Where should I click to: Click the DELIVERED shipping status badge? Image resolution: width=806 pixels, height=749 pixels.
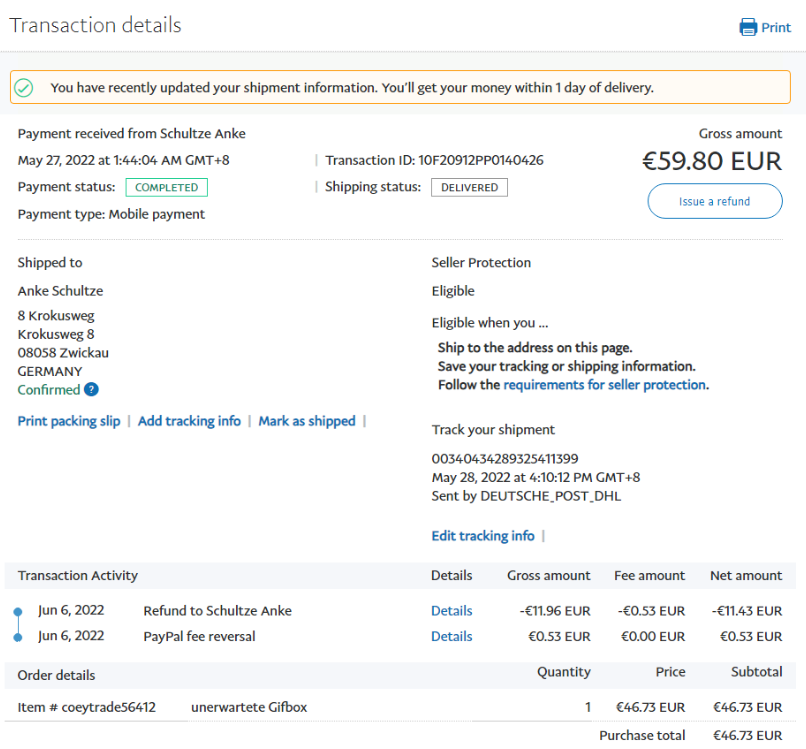pos(469,187)
